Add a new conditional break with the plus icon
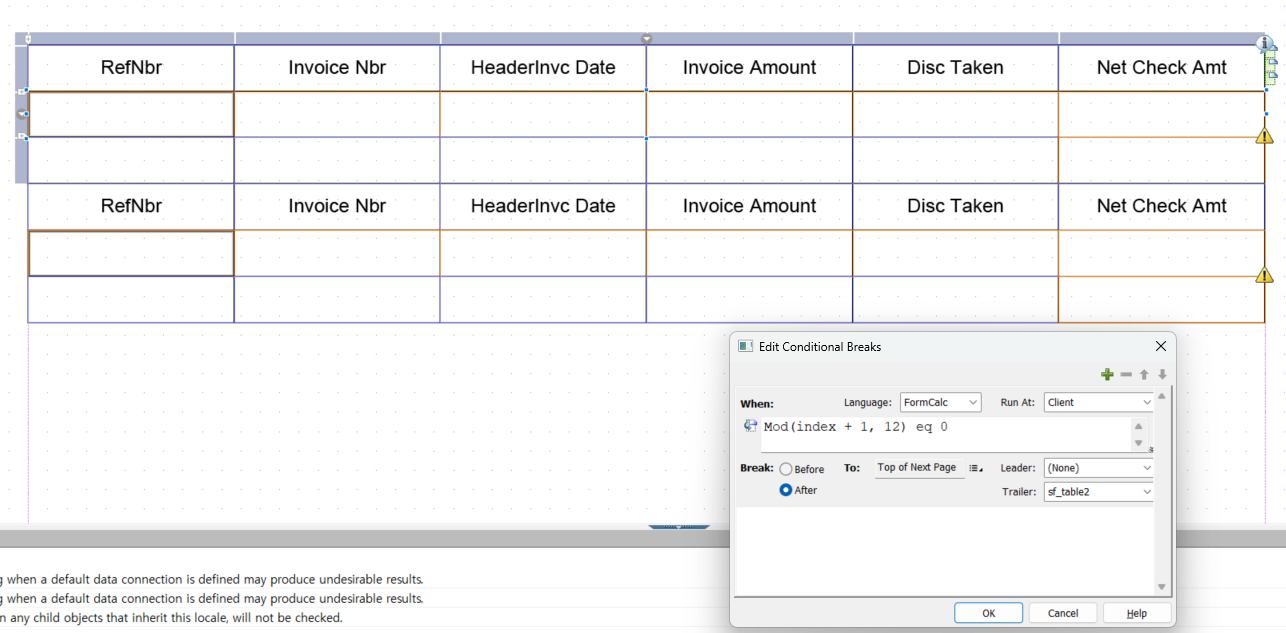Image resolution: width=1286 pixels, height=633 pixels. tap(1107, 374)
